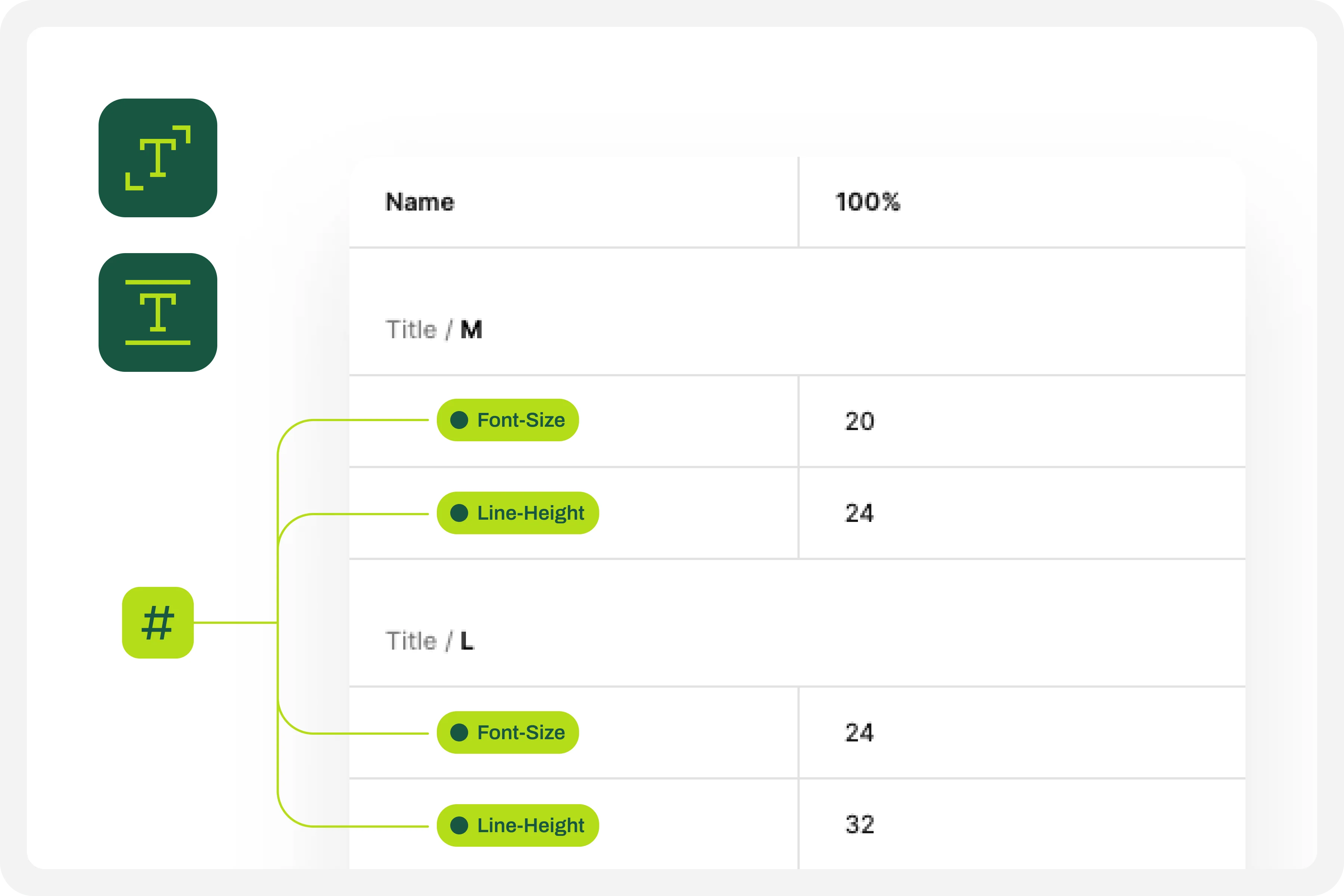Select Line-Height label text under Title / L
Viewport: 1344px width, 896px height.
point(530,826)
